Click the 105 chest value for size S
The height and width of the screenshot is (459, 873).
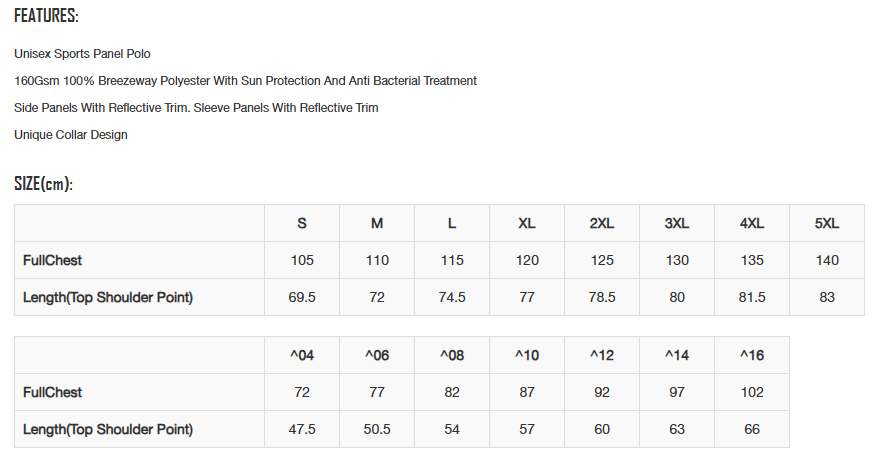302,260
